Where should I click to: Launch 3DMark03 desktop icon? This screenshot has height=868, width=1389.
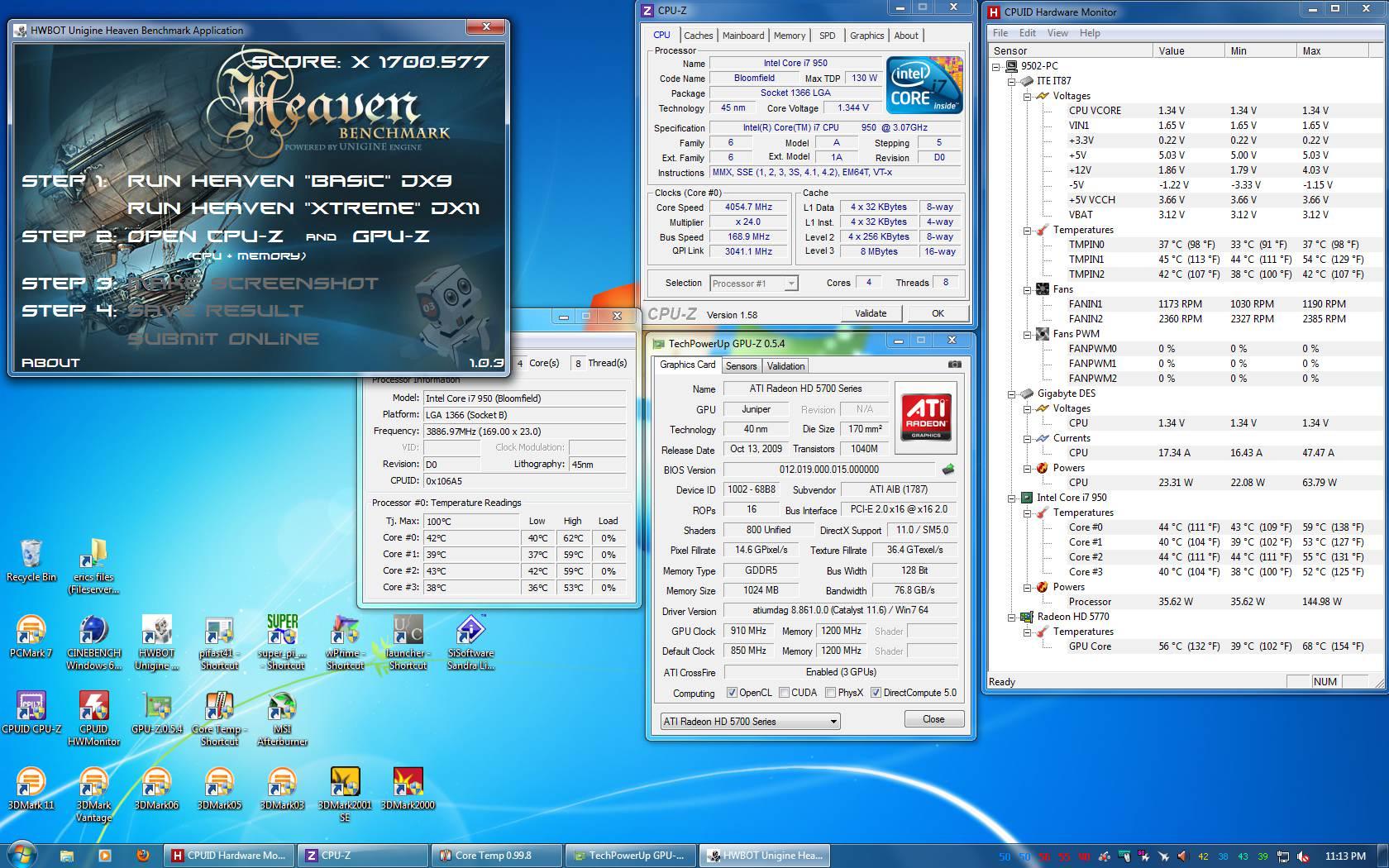click(282, 789)
